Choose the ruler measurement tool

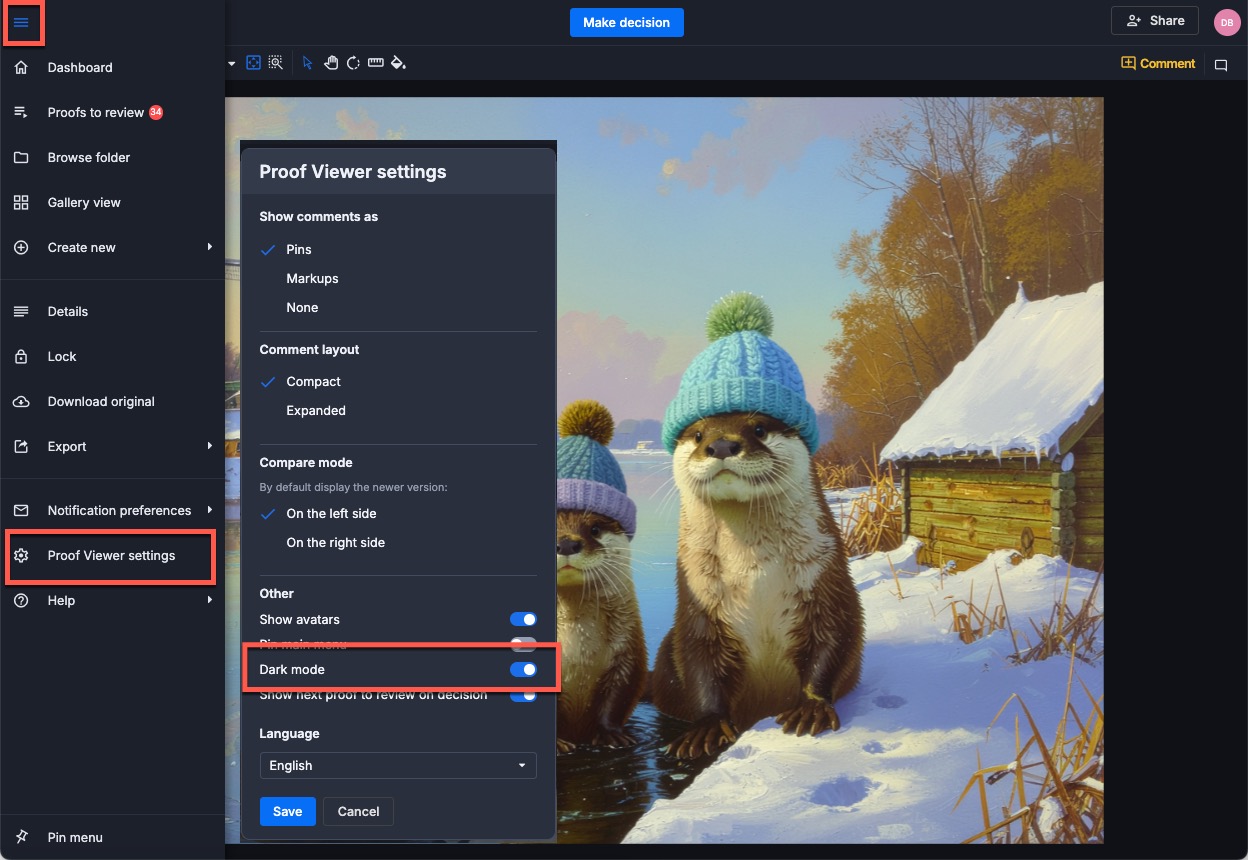tap(376, 63)
